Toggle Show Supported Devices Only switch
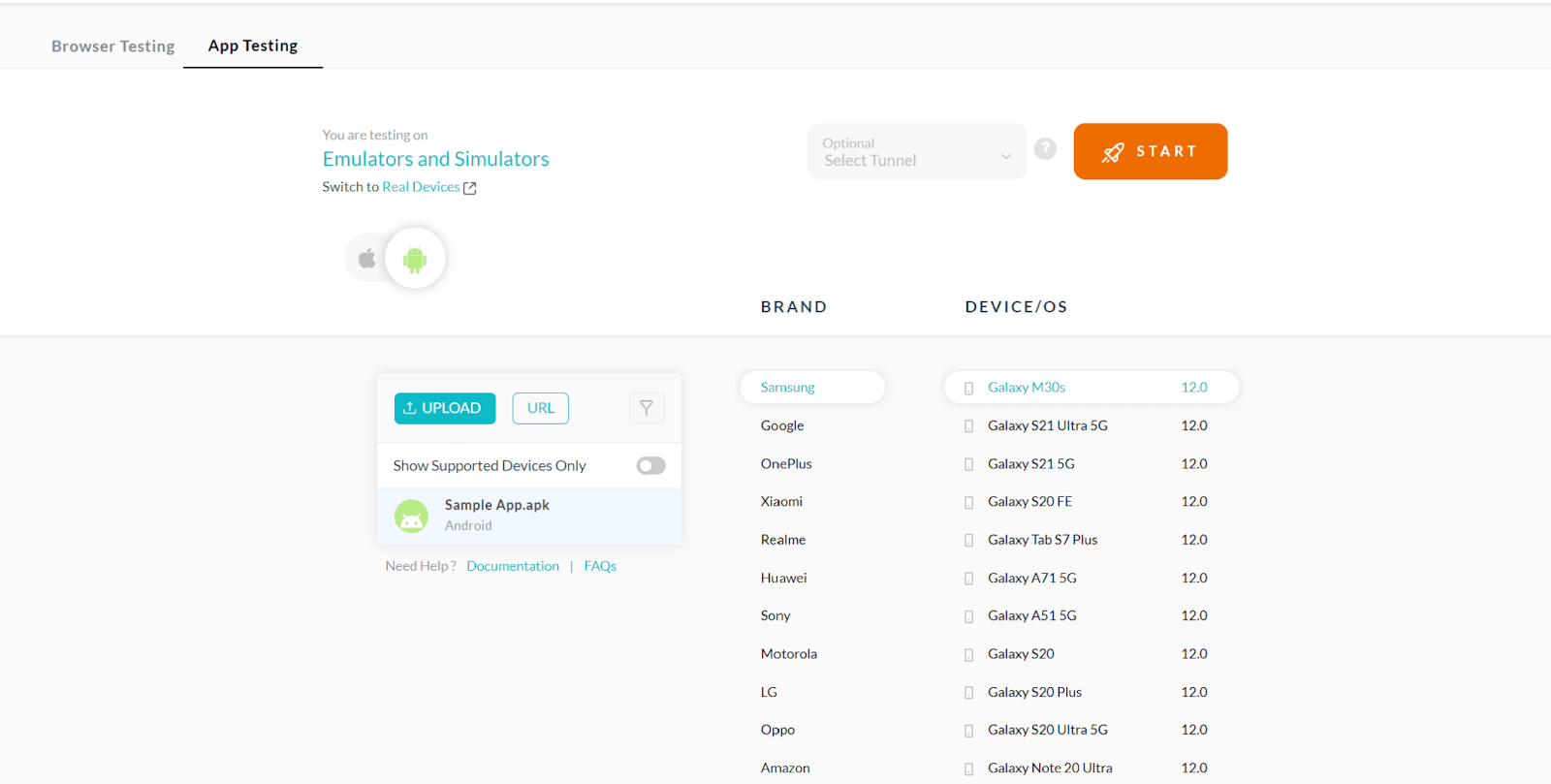1551x784 pixels. (x=650, y=466)
